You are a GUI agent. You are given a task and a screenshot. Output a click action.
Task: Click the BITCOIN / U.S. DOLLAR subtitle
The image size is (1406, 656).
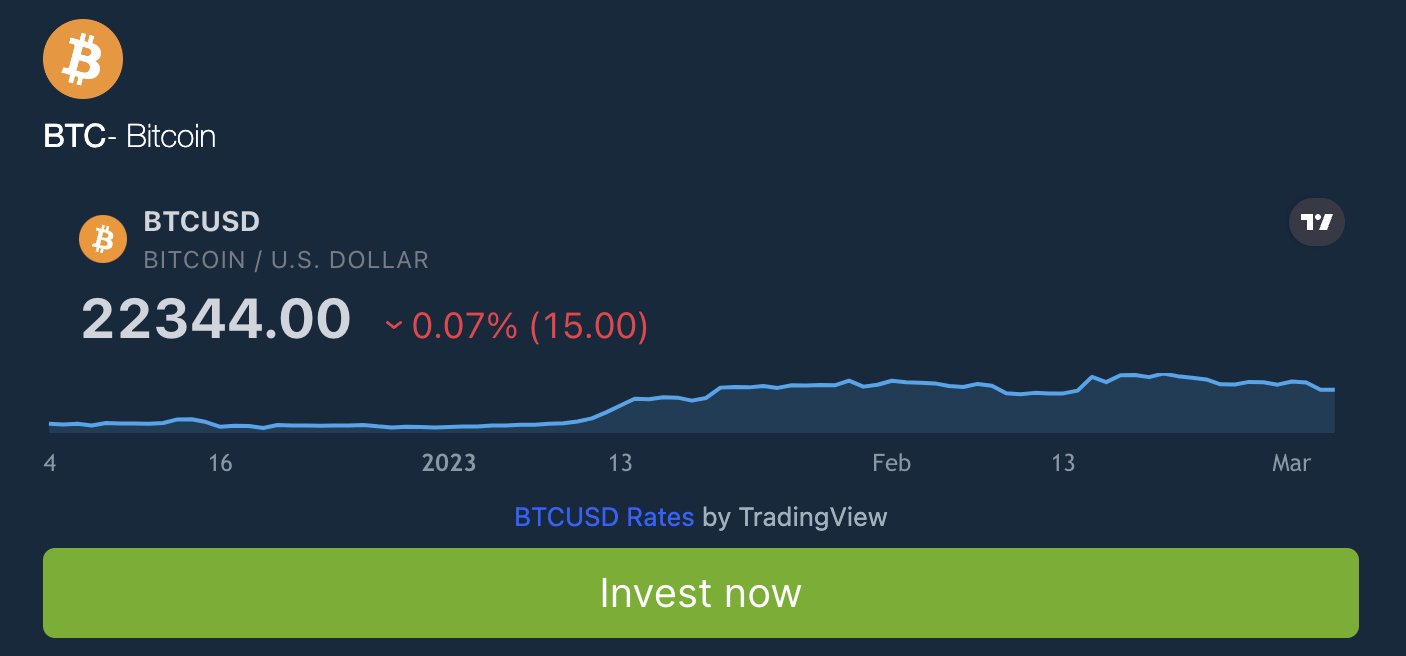(x=286, y=260)
